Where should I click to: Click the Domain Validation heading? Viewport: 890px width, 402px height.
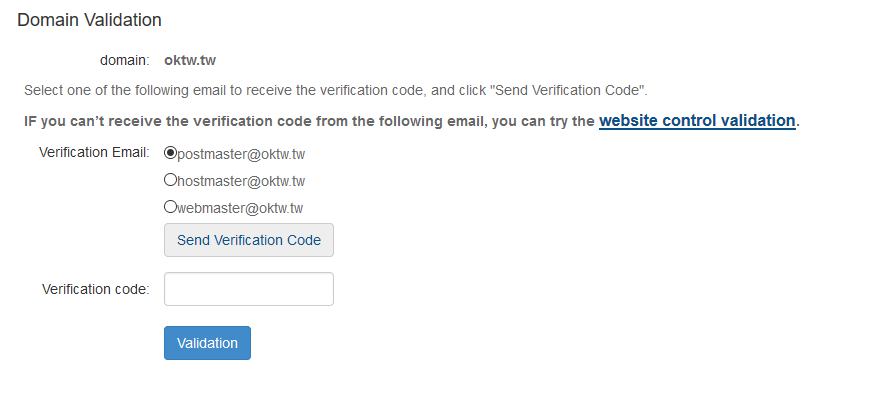pyautogui.click(x=89, y=20)
